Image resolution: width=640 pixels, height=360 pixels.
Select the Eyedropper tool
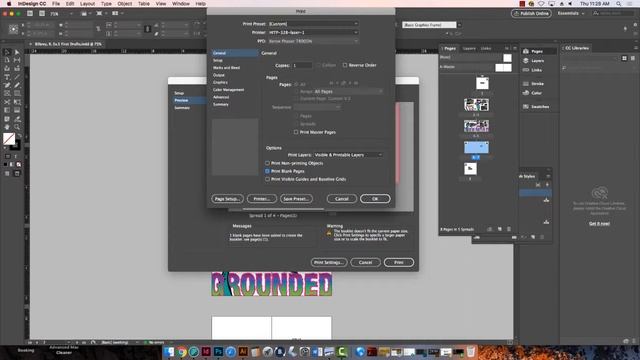(17, 119)
